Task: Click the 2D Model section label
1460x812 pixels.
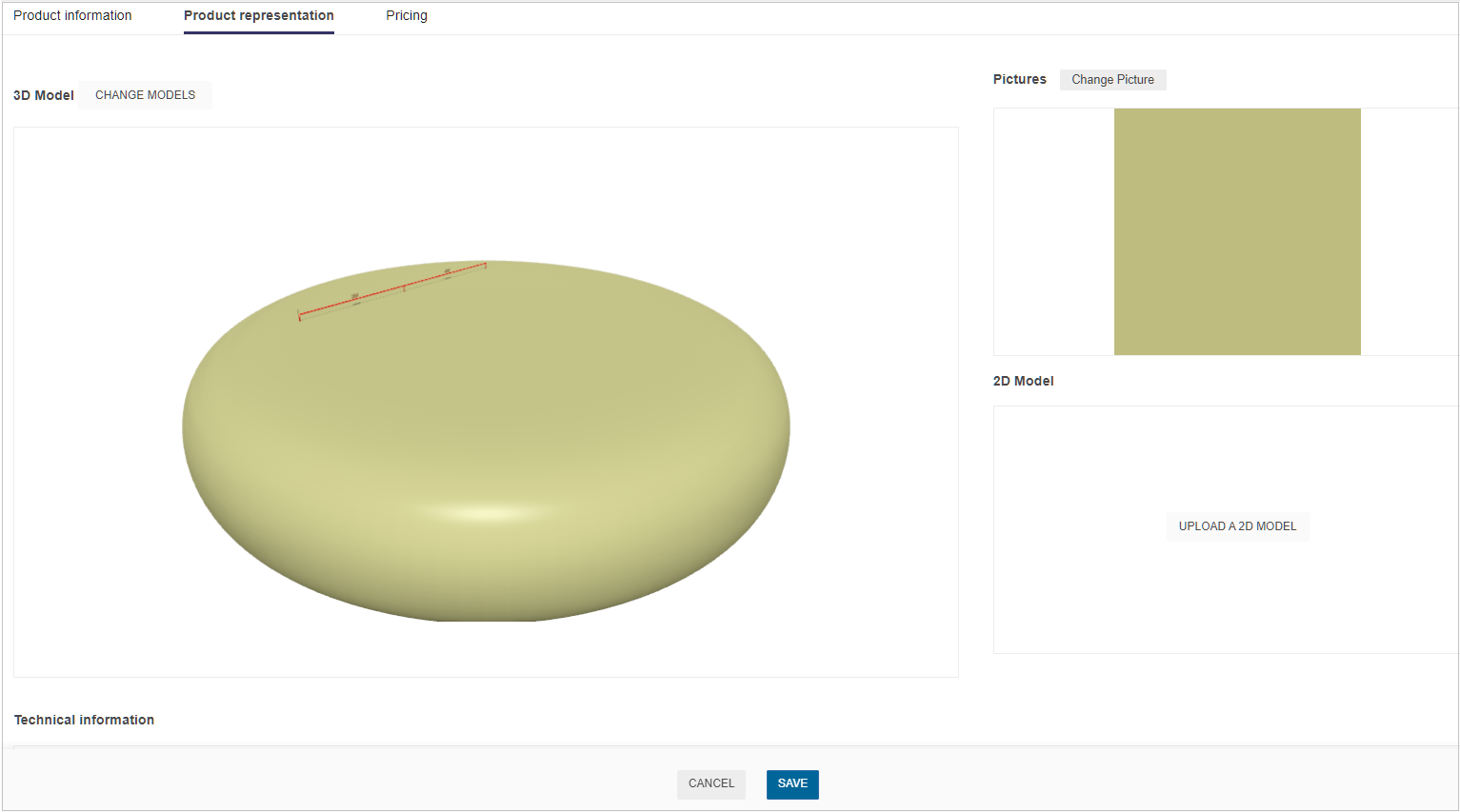Action: coord(1023,381)
